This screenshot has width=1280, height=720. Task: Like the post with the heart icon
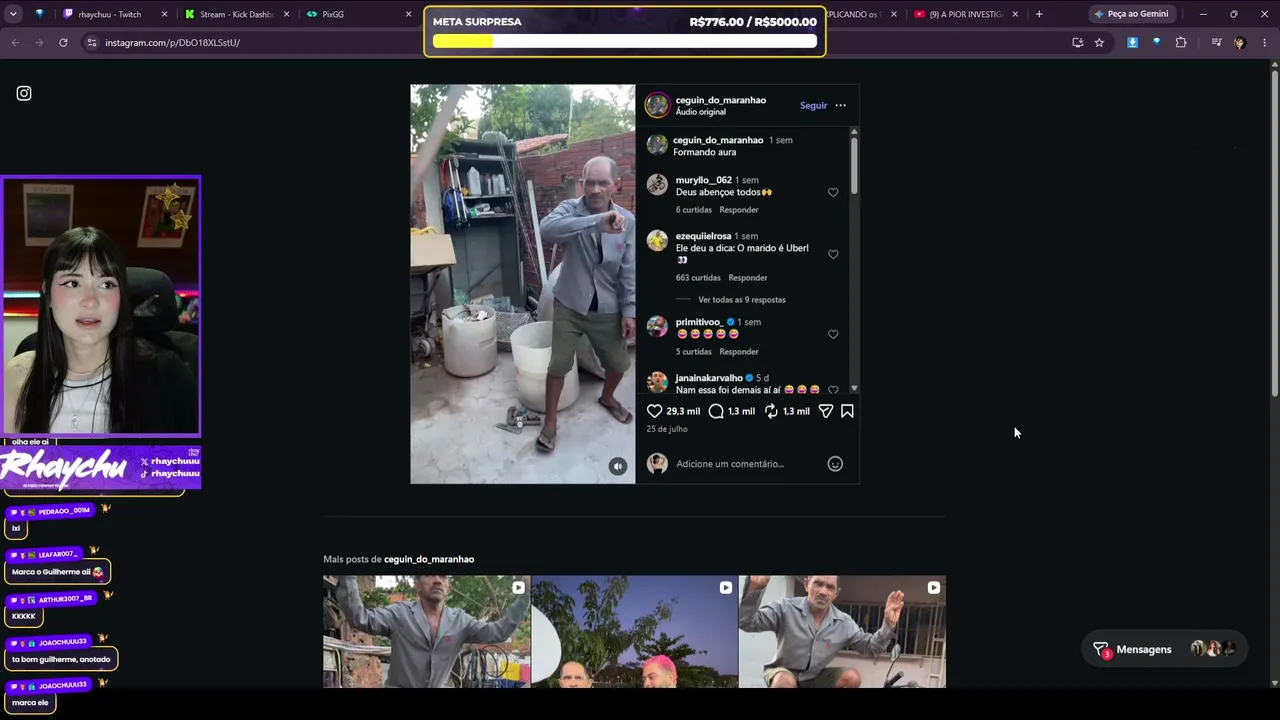654,411
